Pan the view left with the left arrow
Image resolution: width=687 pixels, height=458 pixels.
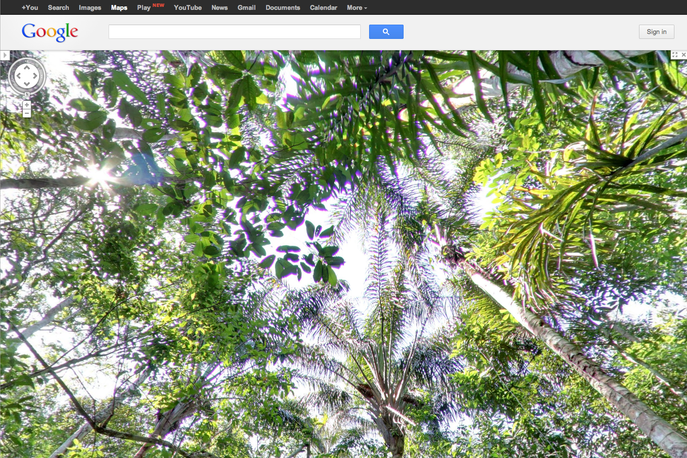[16, 76]
